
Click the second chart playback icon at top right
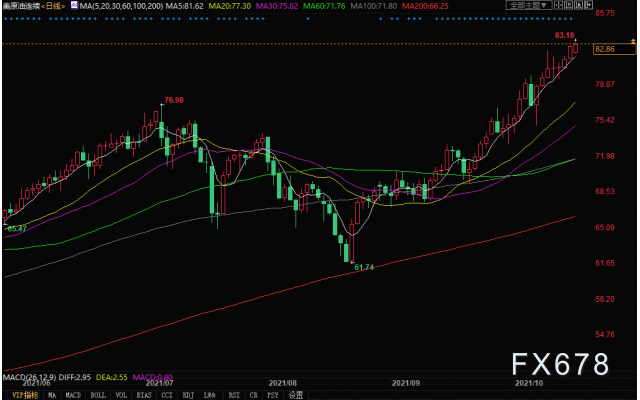(569, 5)
